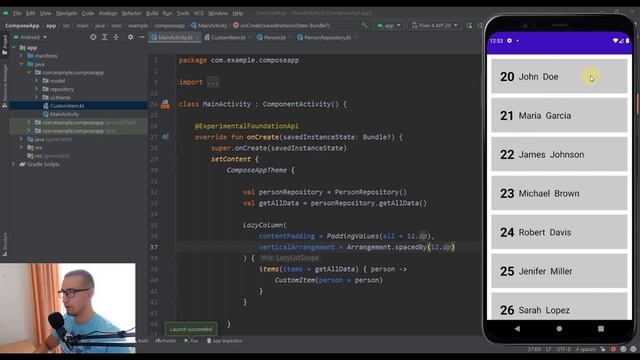Switch to the Person.kt editor tab
Viewport: 640px width, 360px height.
click(x=274, y=37)
